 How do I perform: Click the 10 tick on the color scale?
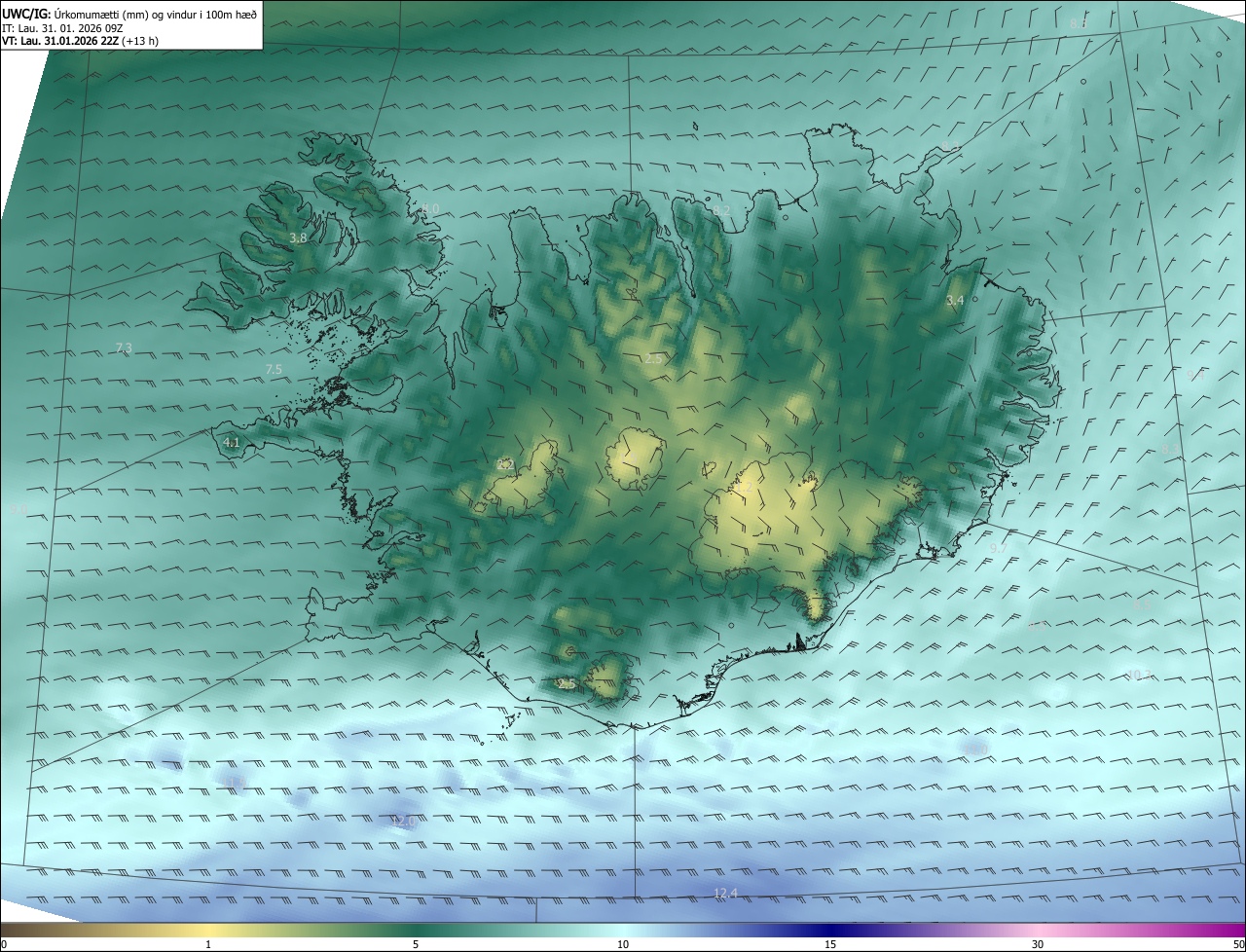coord(623,944)
